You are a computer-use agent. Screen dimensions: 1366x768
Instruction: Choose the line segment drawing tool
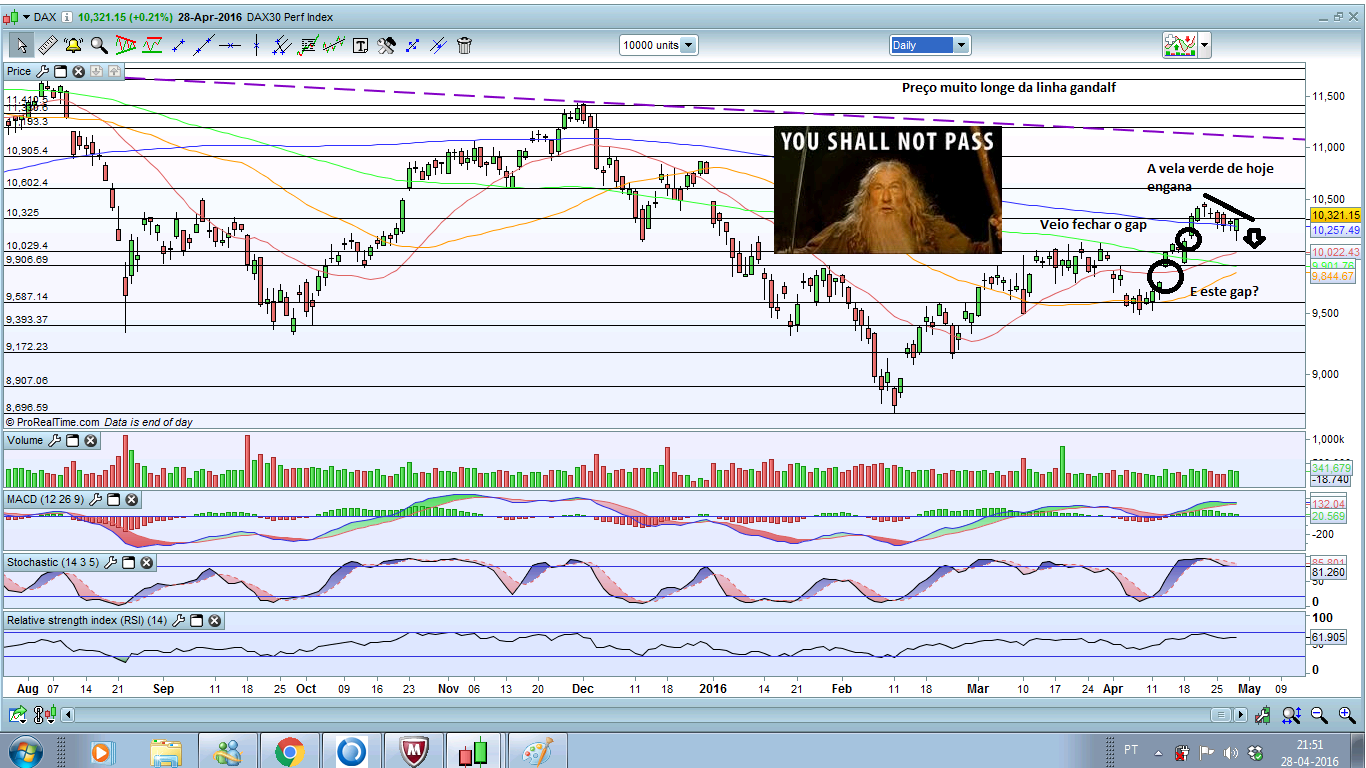(179, 45)
